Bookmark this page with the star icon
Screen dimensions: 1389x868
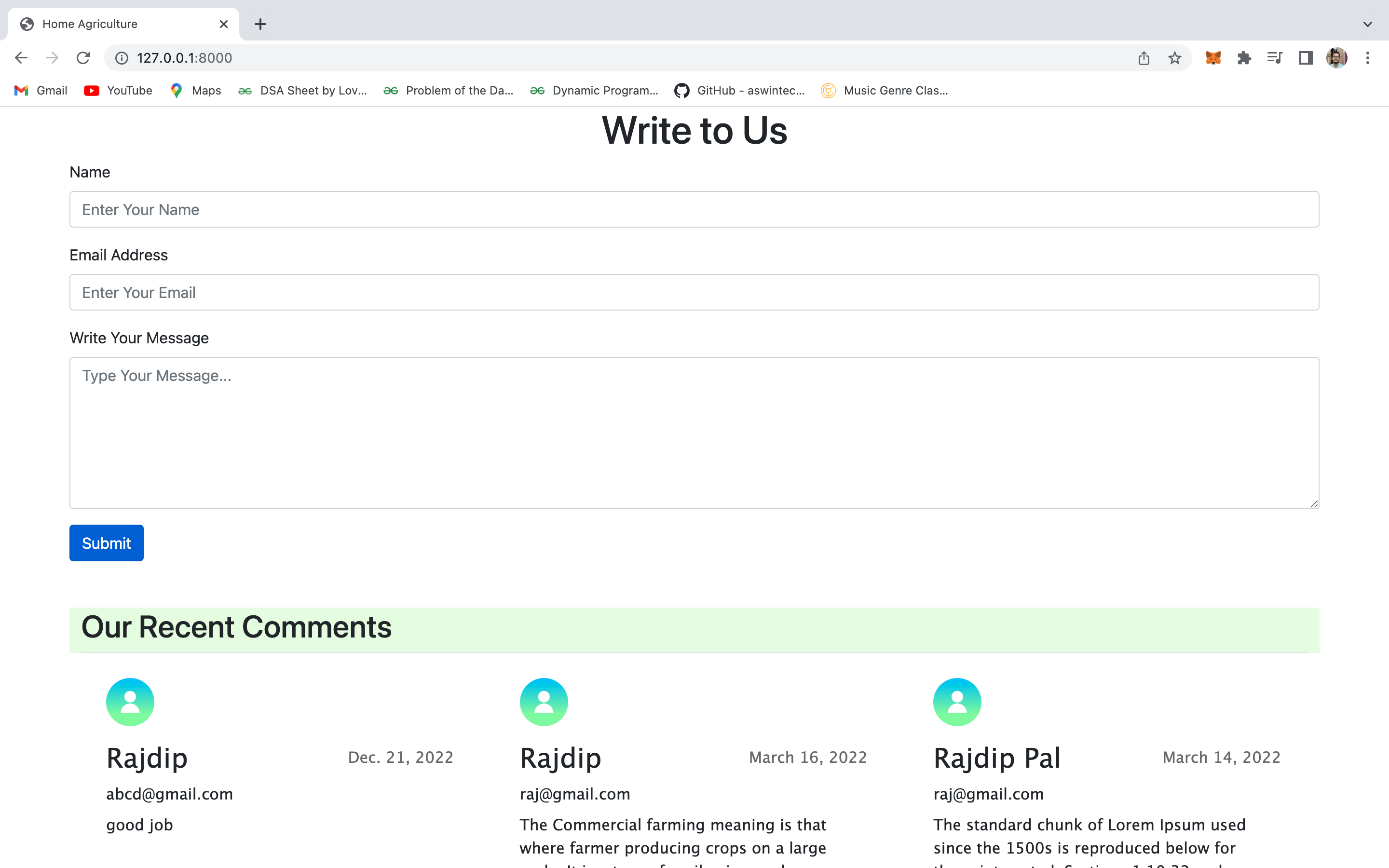coord(1174,57)
